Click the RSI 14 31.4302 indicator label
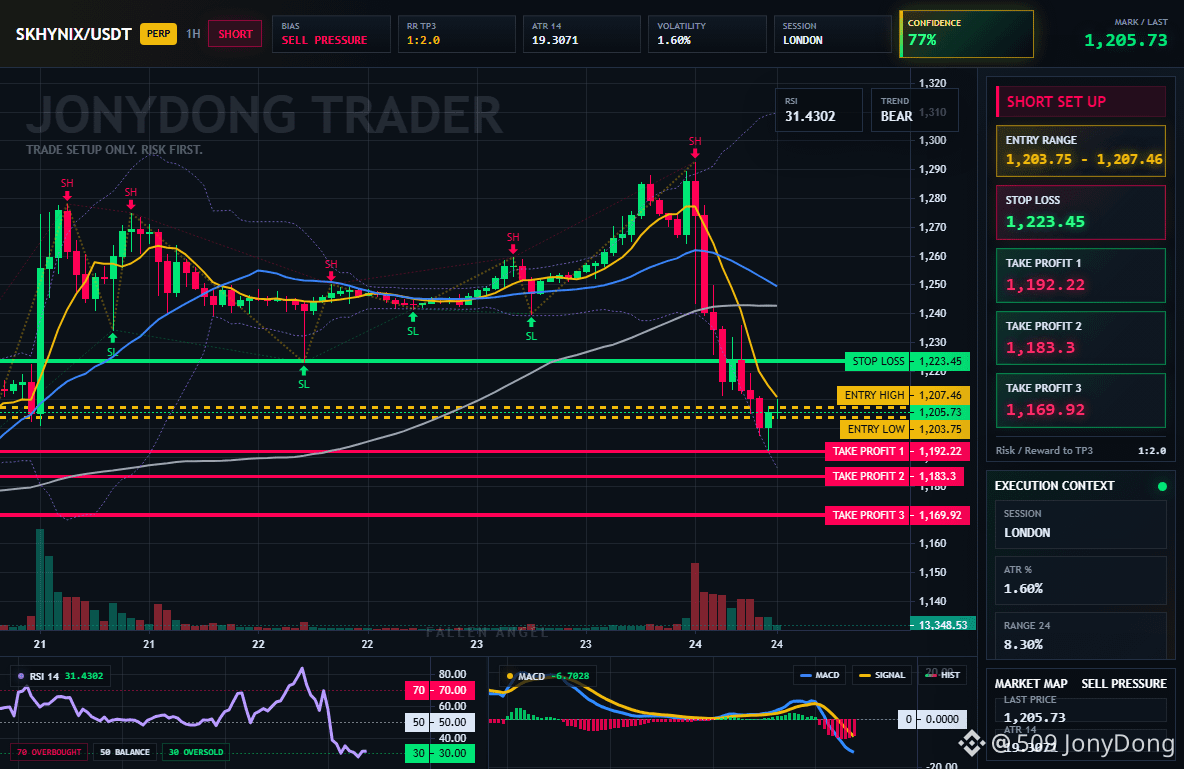Viewport: 1184px width, 769px height. pos(60,676)
